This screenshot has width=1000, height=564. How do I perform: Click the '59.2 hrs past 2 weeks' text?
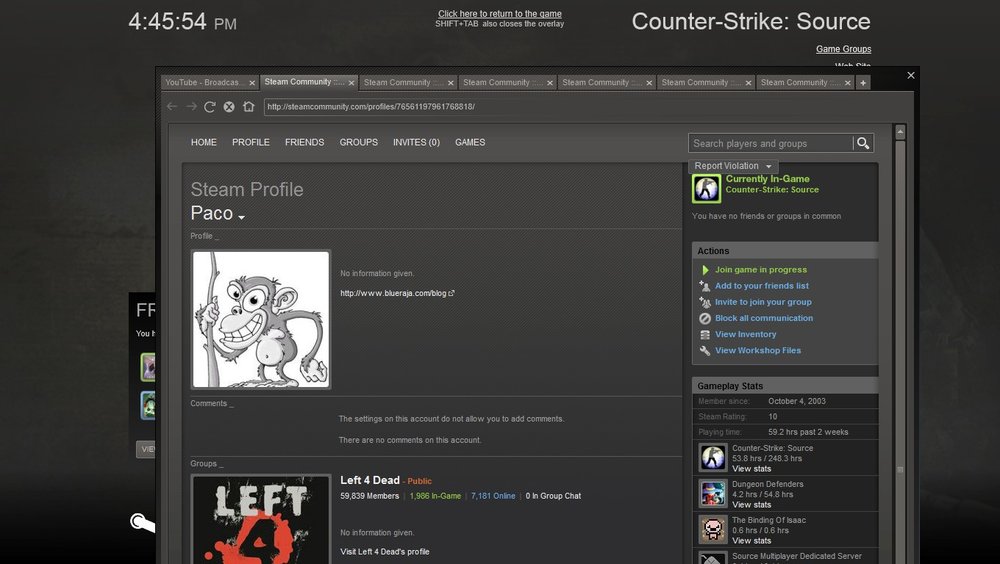pyautogui.click(x=808, y=433)
